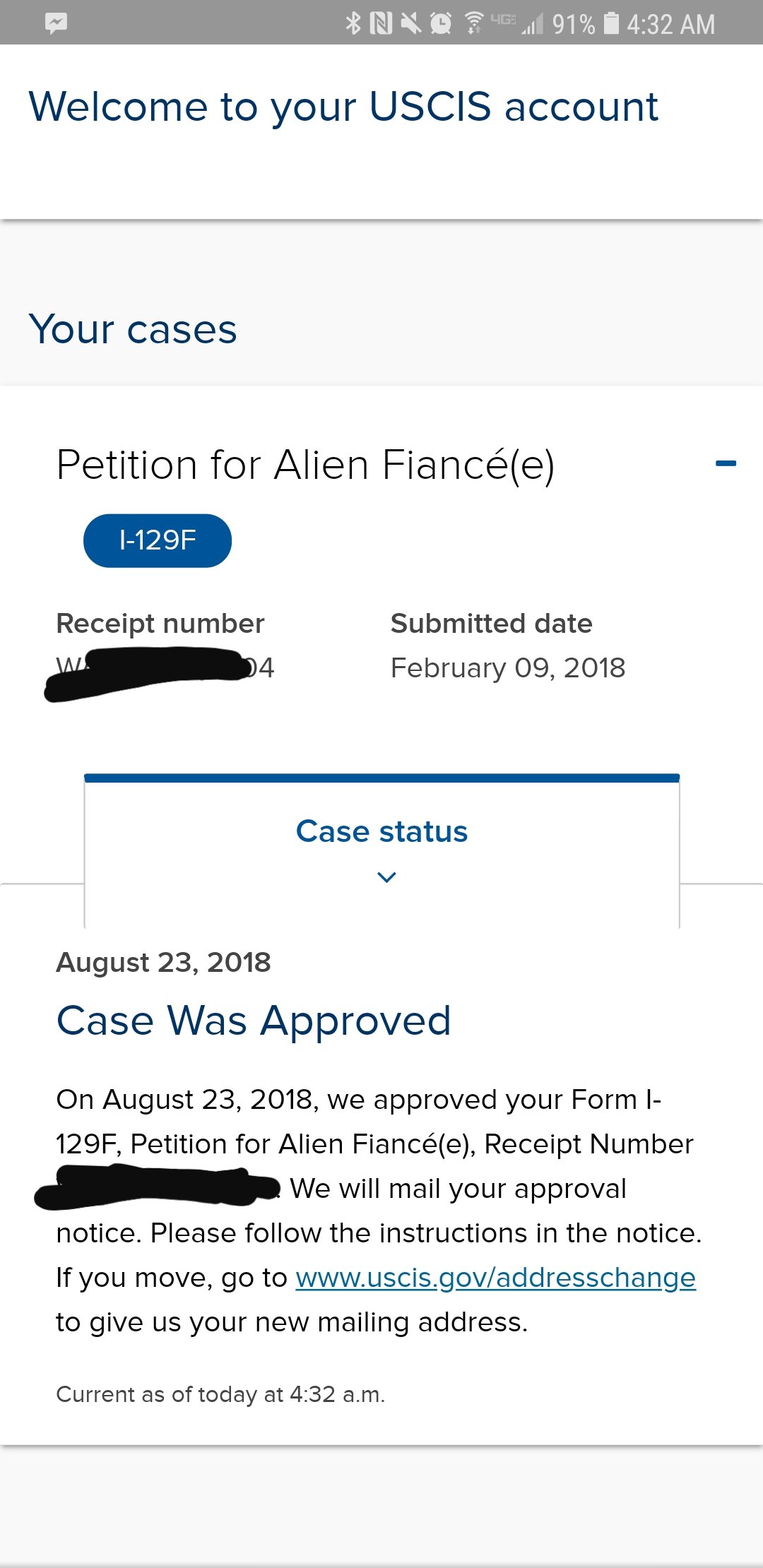This screenshot has width=763, height=1568.
Task: Tap the alarm clock status icon
Action: click(x=441, y=23)
